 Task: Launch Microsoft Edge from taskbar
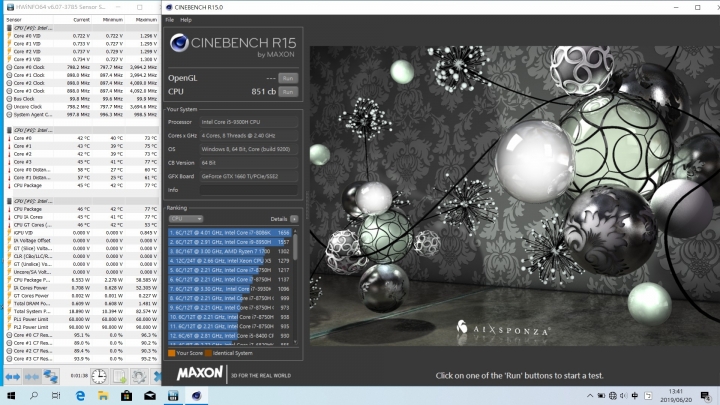(80, 395)
